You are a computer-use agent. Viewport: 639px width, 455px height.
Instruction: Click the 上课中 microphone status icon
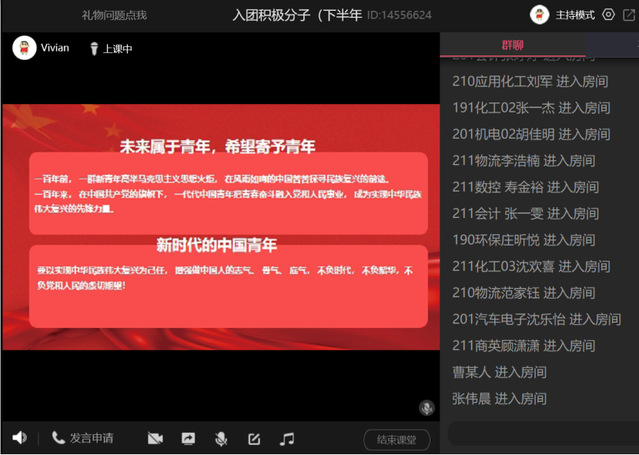[x=95, y=48]
